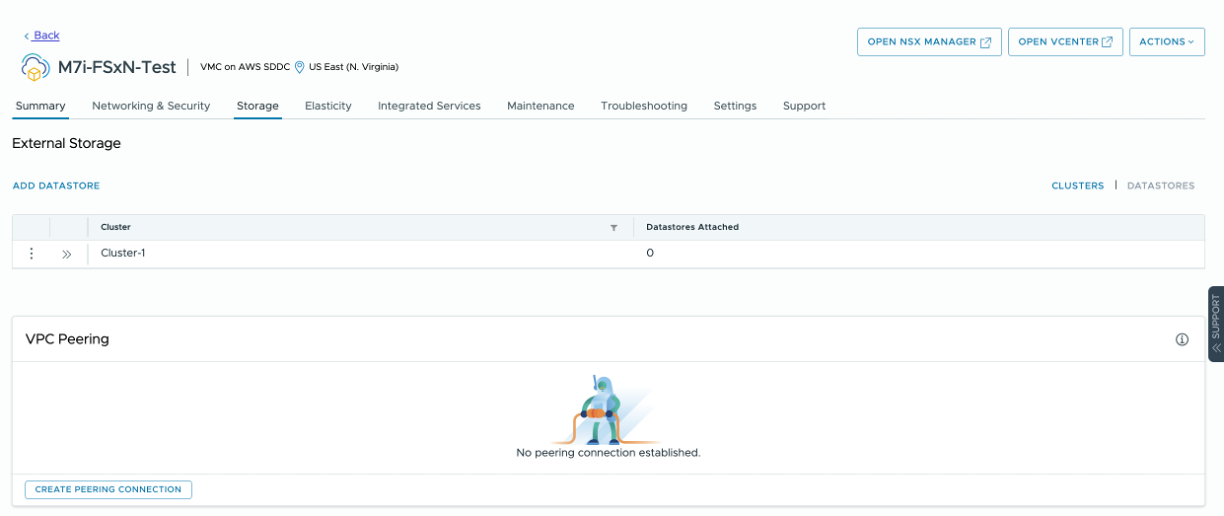Click the No peering connection established message
Image resolution: width=1224 pixels, height=516 pixels.
[x=608, y=453]
